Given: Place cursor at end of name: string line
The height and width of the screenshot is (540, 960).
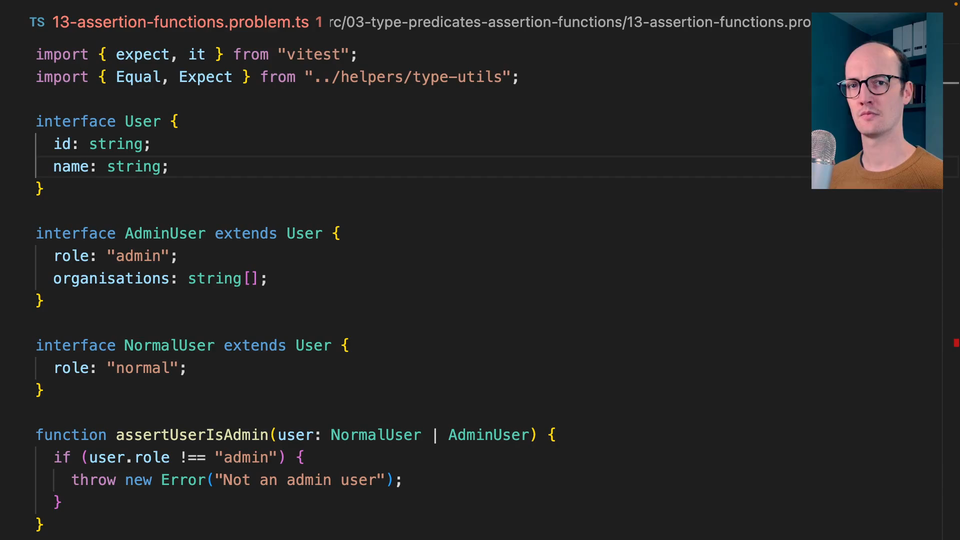Looking at the screenshot, I should click(170, 166).
